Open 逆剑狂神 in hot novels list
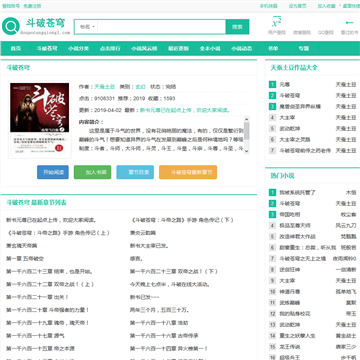 coord(290,270)
